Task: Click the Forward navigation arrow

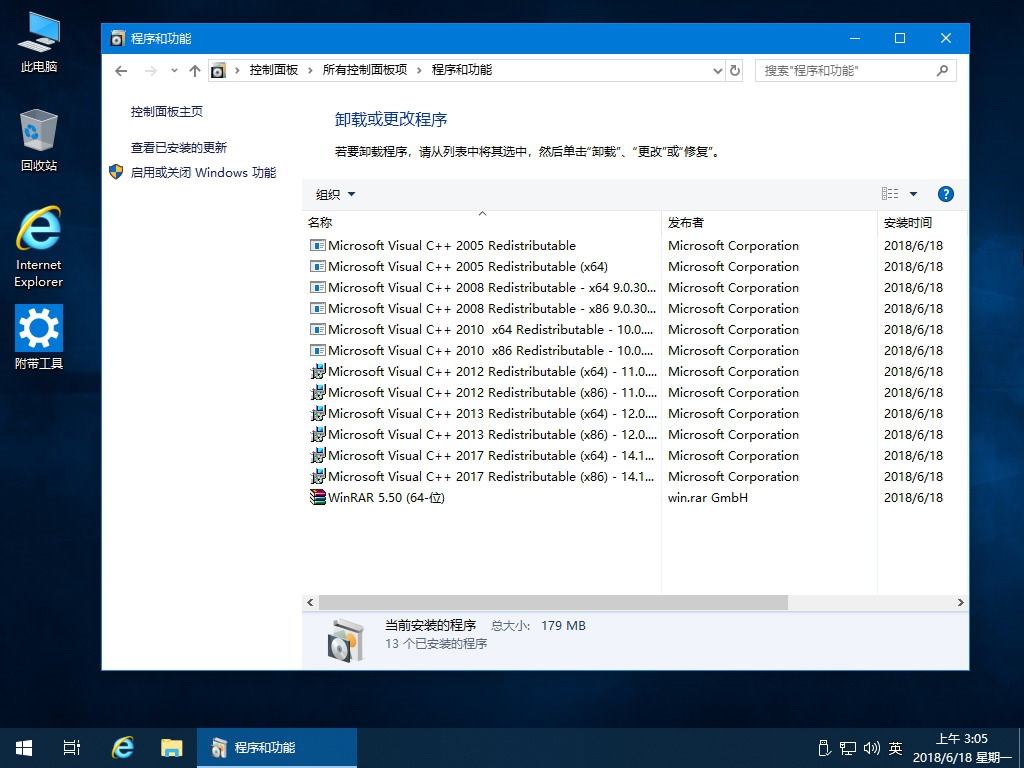Action: pyautogui.click(x=151, y=71)
